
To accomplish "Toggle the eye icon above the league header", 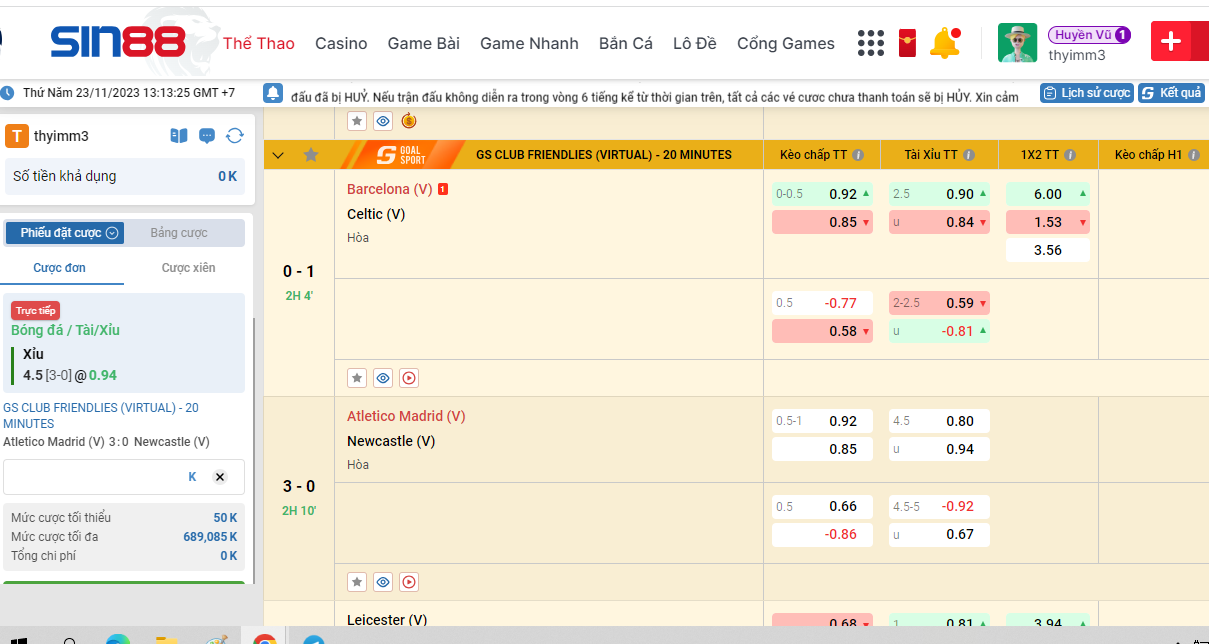I will pos(383,121).
